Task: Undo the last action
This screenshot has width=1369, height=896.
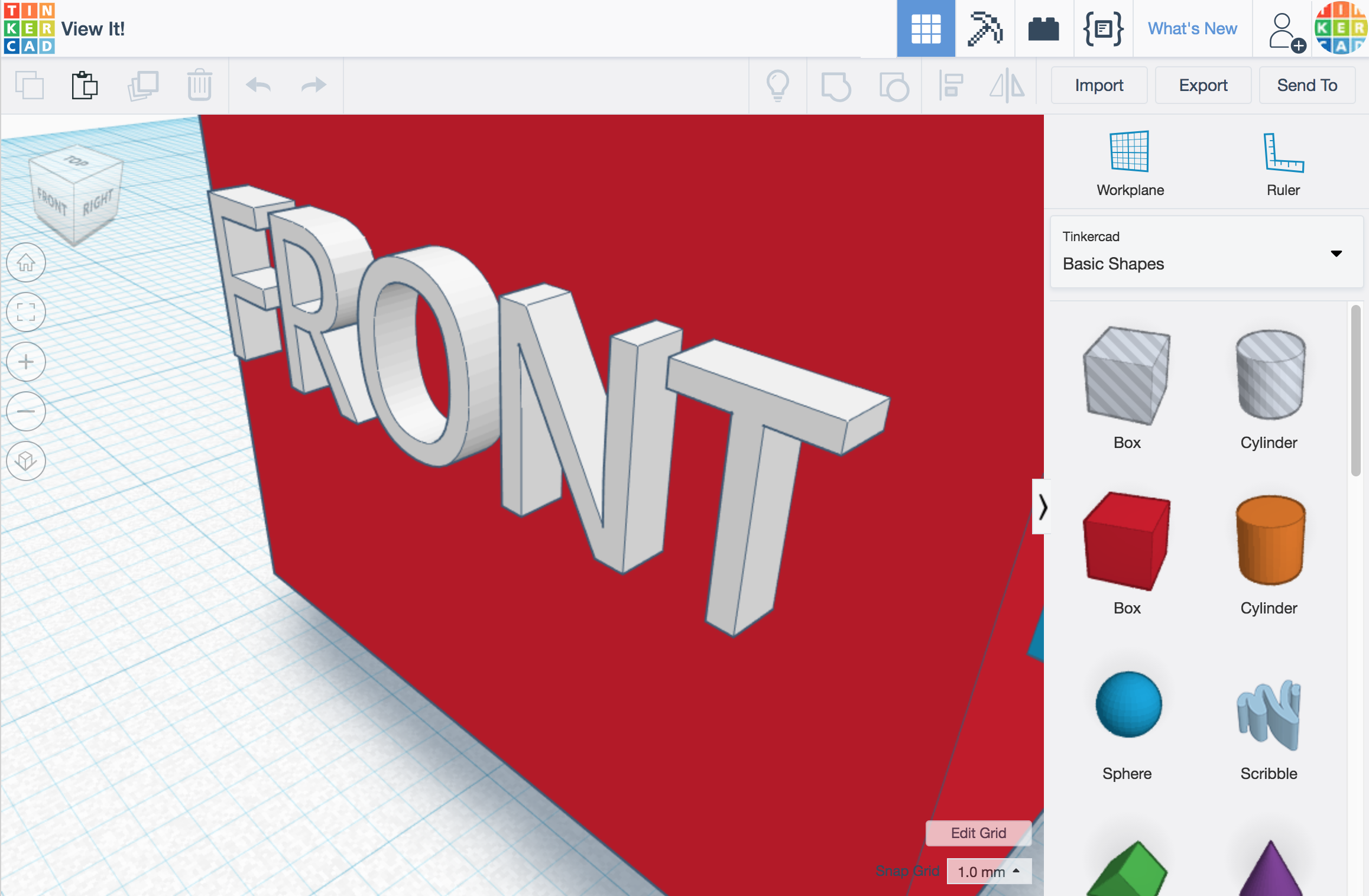Action: 258,85
